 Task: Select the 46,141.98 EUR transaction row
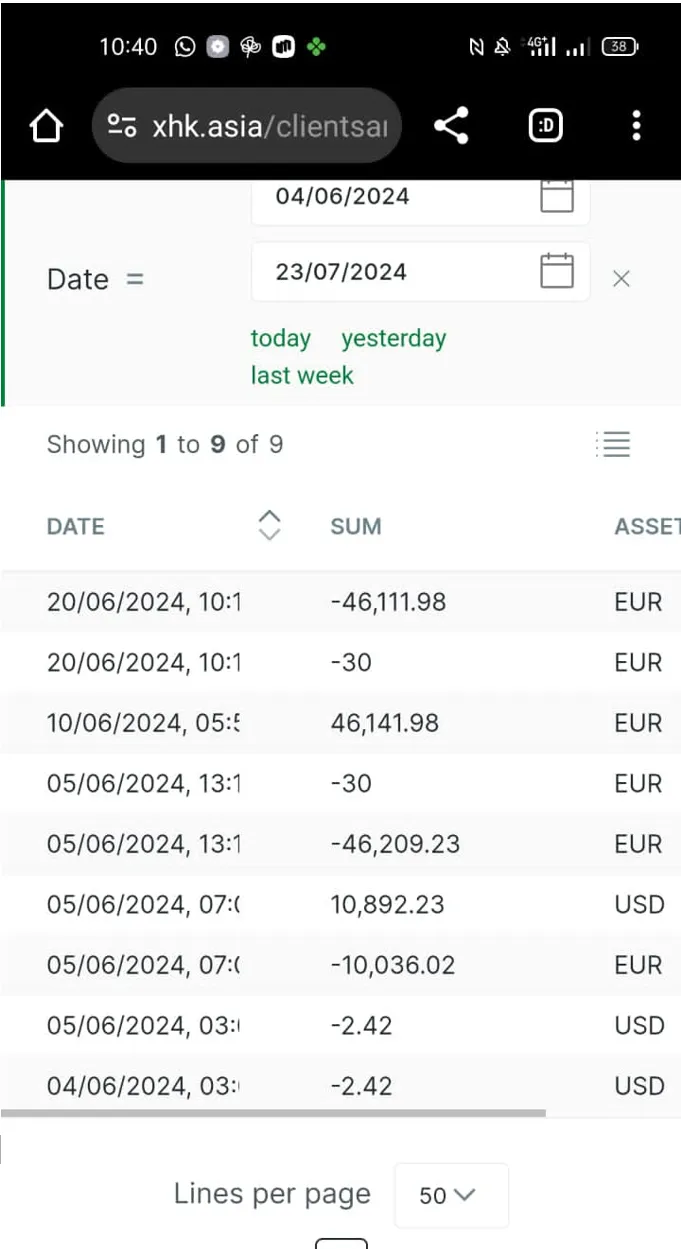[340, 723]
